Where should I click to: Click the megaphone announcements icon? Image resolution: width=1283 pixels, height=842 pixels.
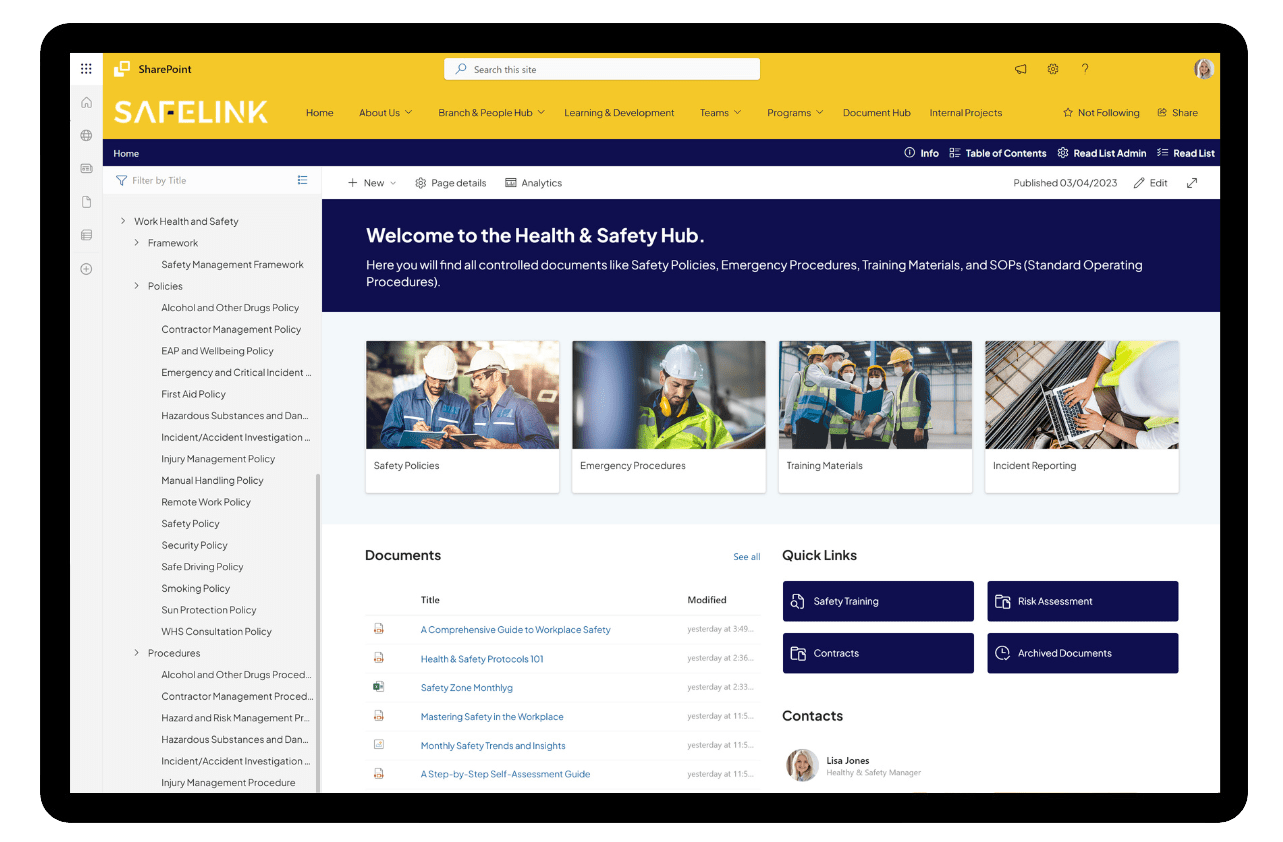coord(1020,69)
